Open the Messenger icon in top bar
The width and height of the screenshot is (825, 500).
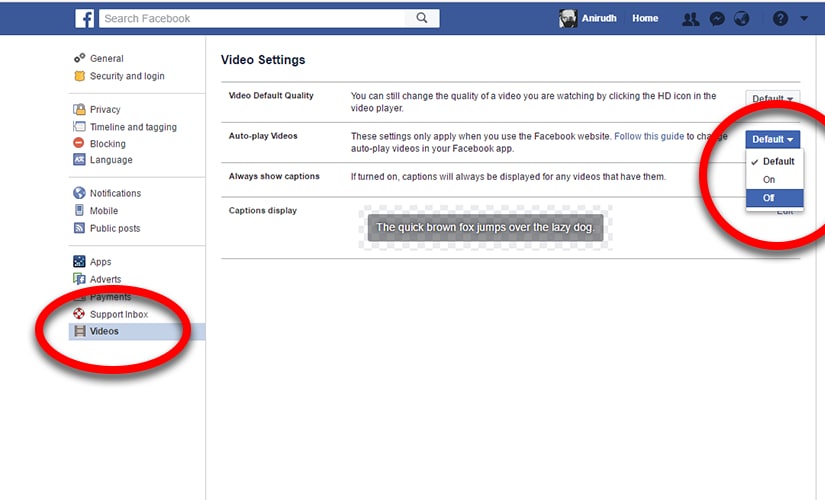tap(717, 19)
